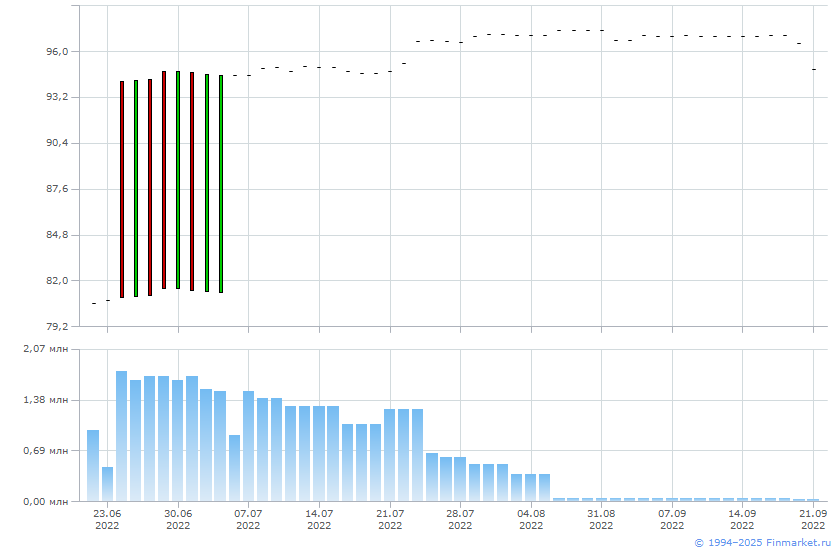
Task: Select the 14.07 2022 date label
Action: click(319, 519)
